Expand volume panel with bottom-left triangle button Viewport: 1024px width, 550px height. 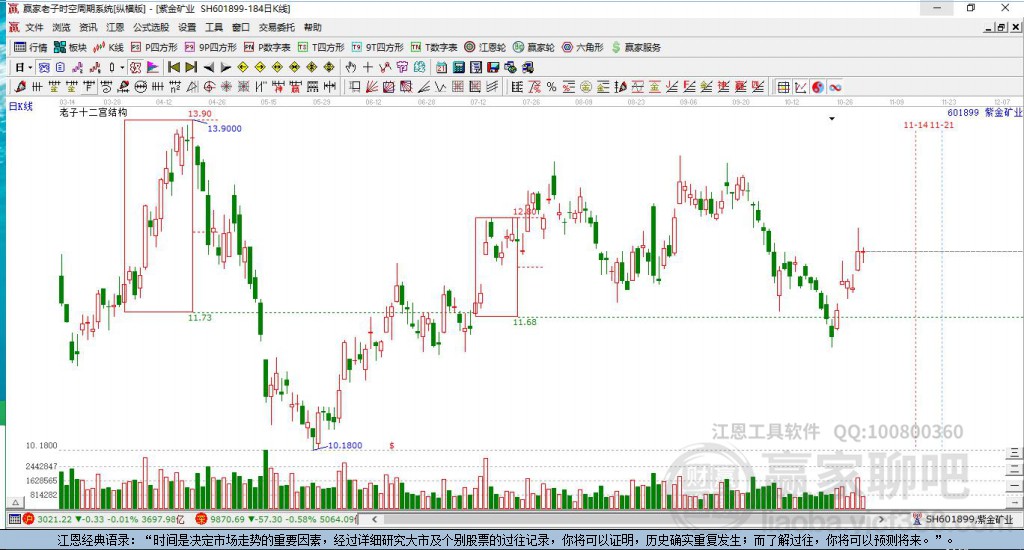pos(15,502)
